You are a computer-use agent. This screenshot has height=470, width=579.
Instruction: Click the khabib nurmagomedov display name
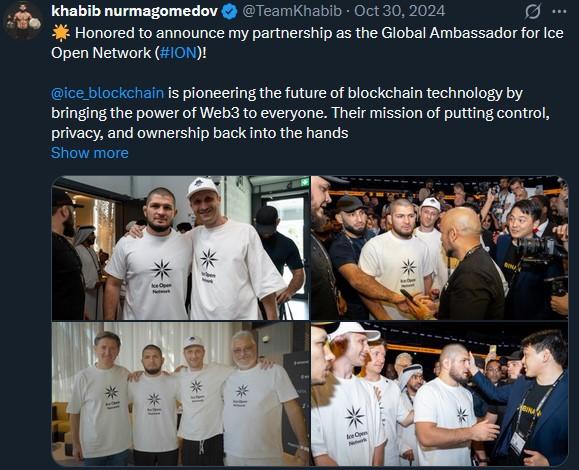[x=135, y=11]
